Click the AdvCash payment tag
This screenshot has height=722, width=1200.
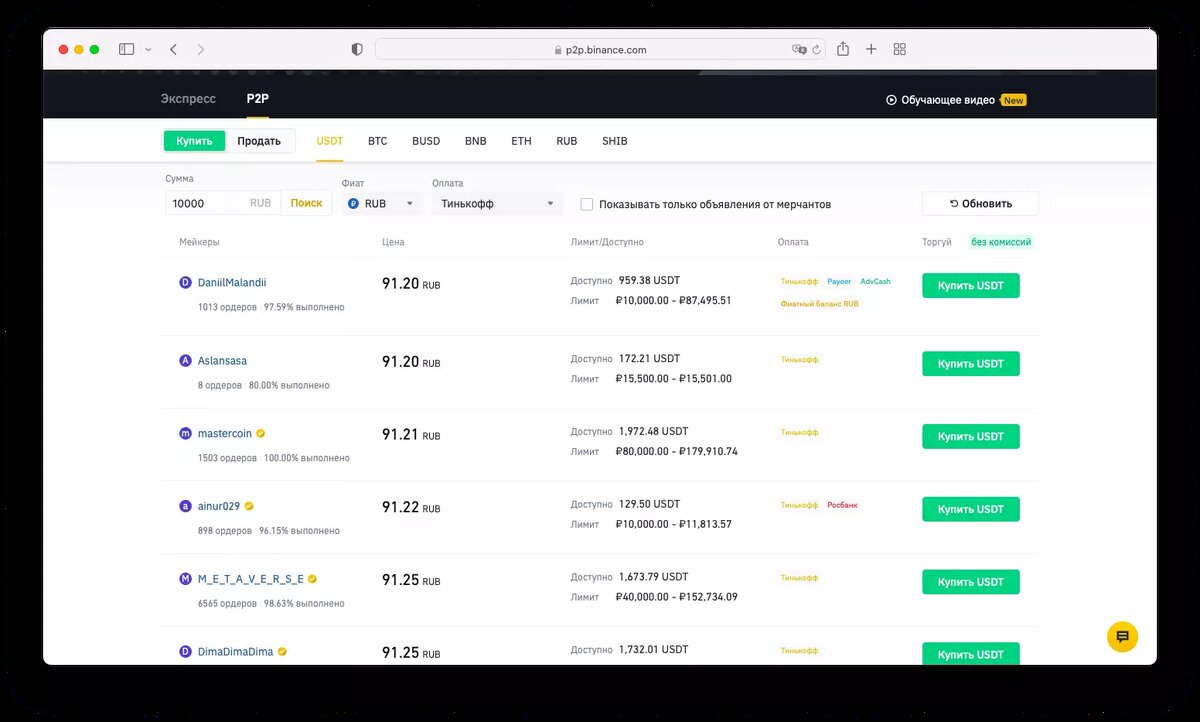(875, 282)
